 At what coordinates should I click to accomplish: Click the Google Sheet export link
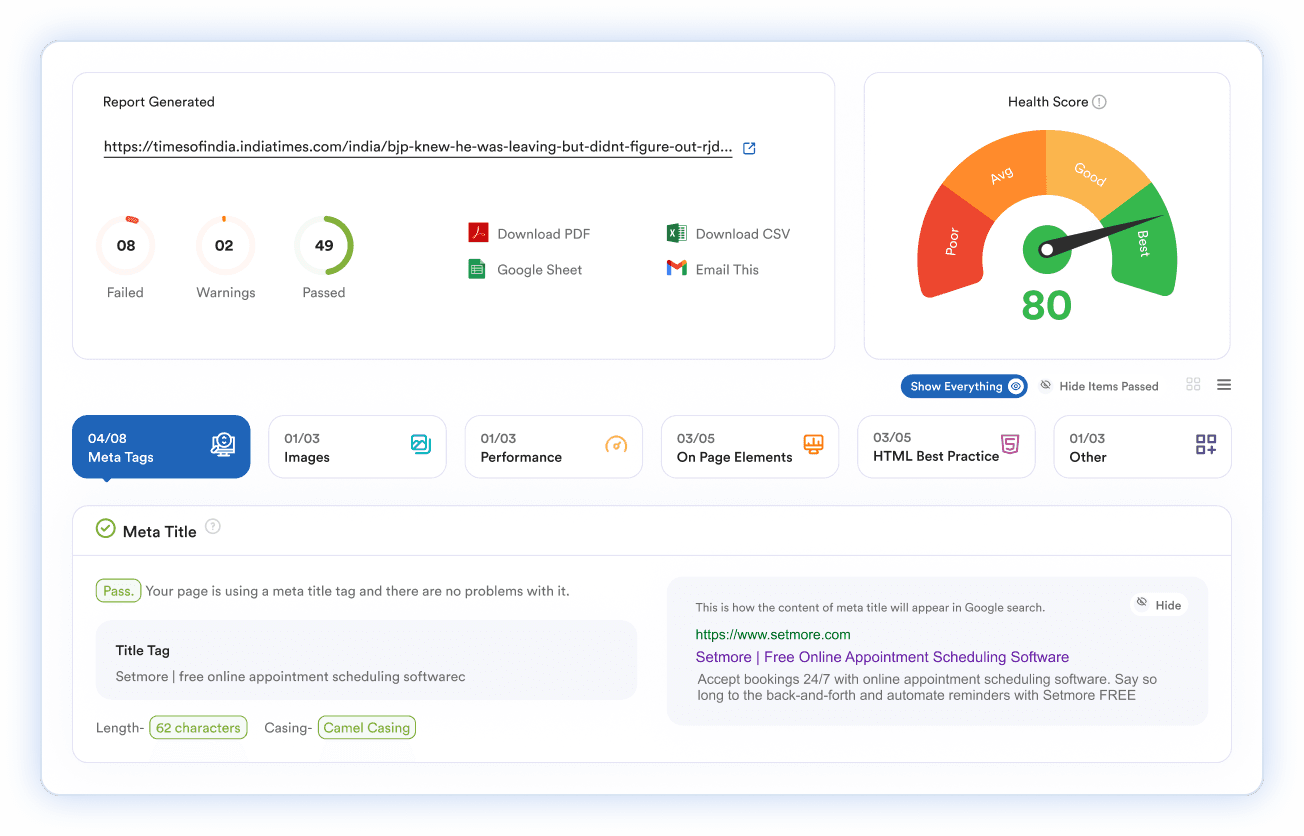tap(539, 270)
